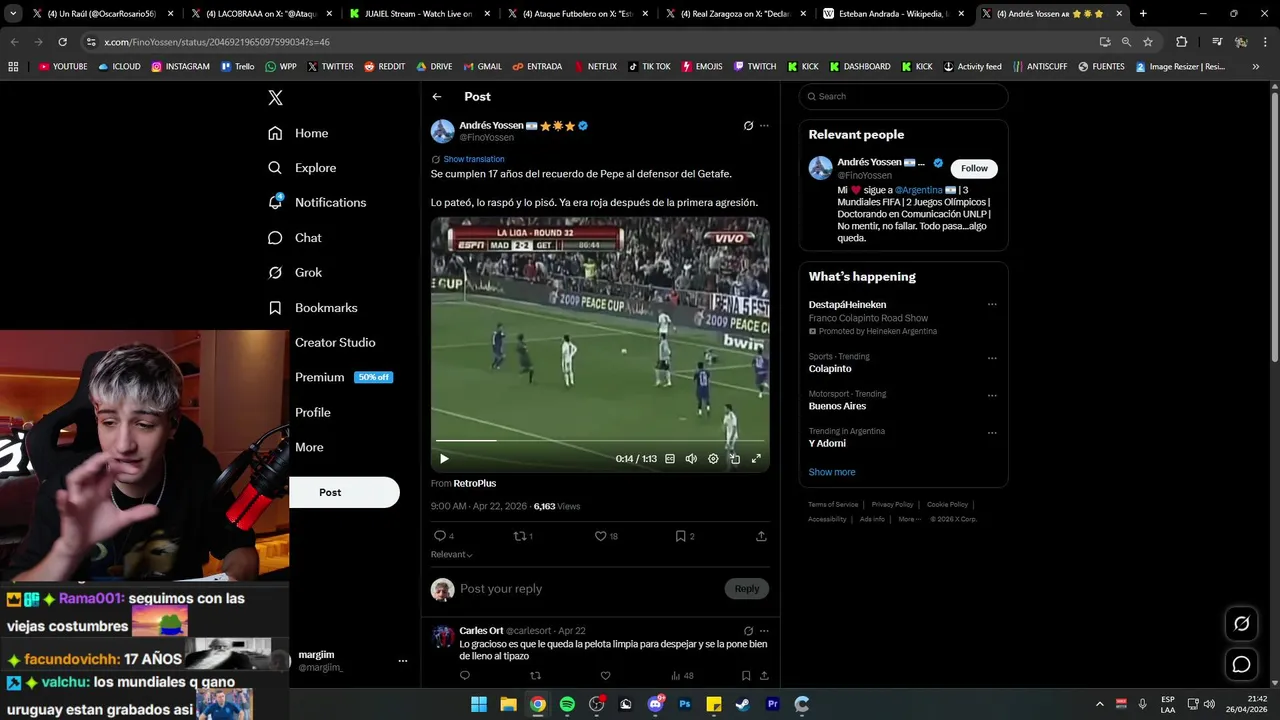Open more options on Carles Ort's reply
The width and height of the screenshot is (1280, 720).
tap(764, 631)
